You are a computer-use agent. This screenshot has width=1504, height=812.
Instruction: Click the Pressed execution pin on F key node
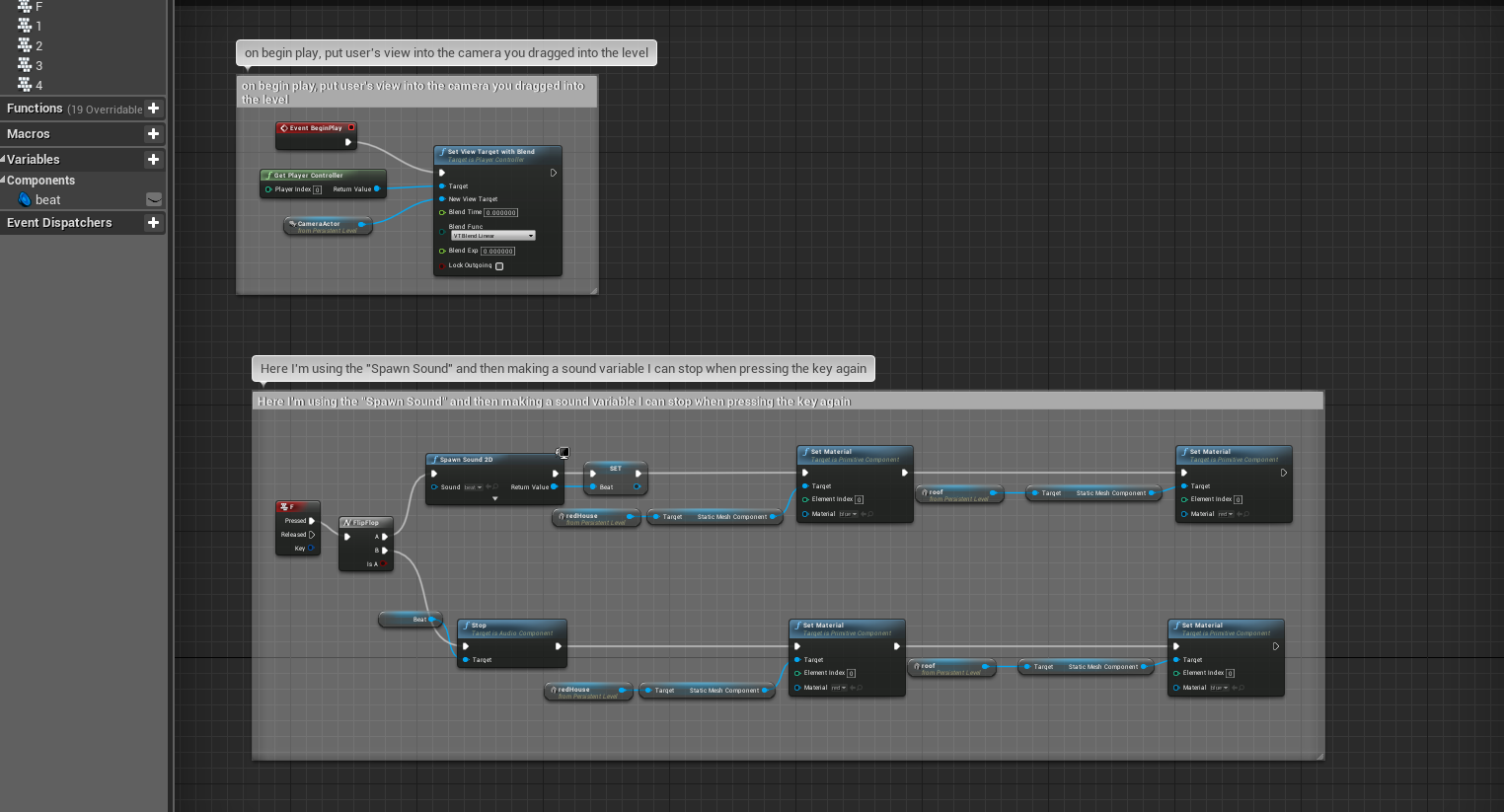point(312,521)
